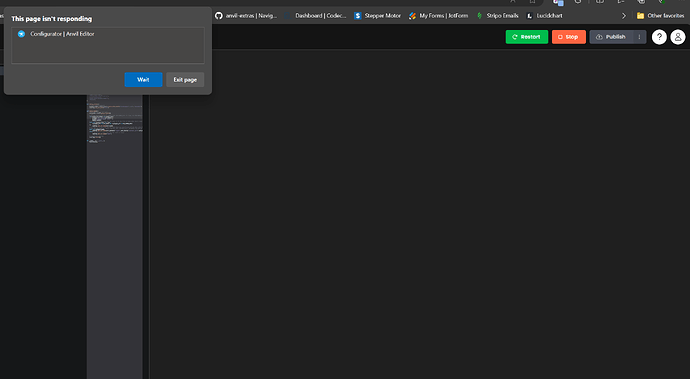
Task: Expand the favorites bar overflow chevron
Action: [624, 16]
